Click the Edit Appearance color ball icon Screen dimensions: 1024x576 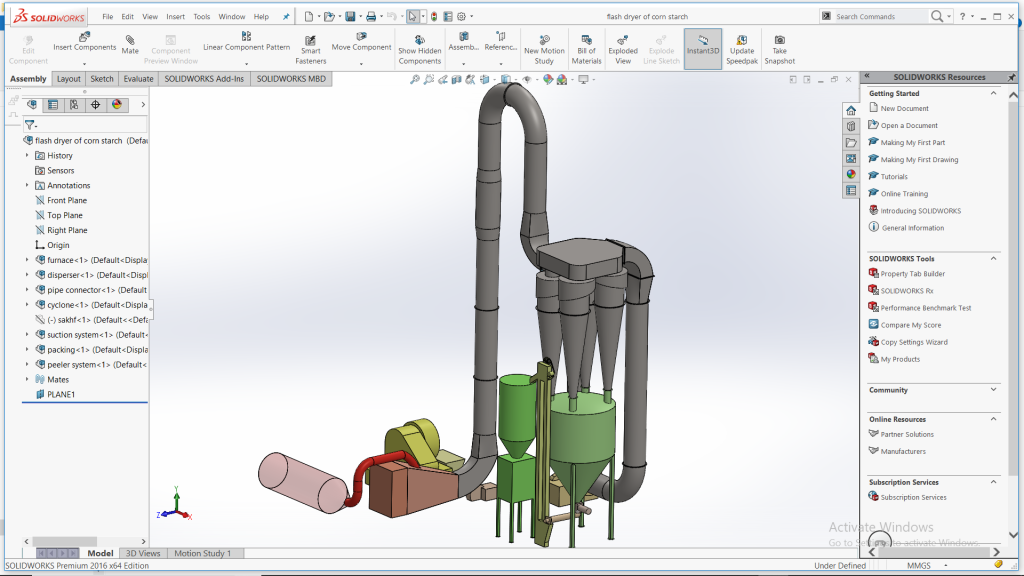(x=548, y=80)
